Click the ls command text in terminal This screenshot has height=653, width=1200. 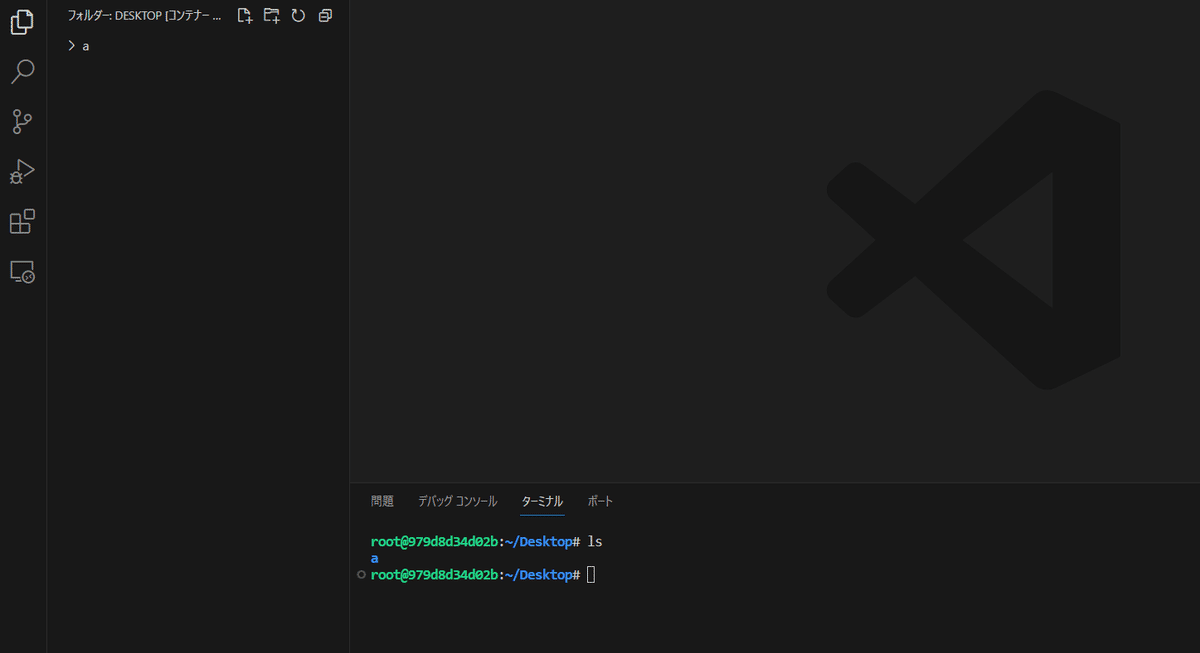pos(595,542)
